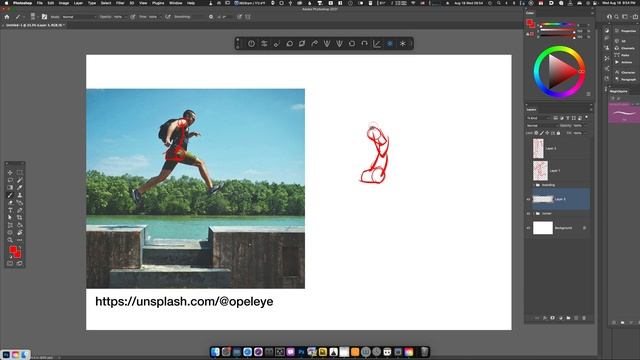Select the Lasso tool
Image resolution: width=640 pixels, height=360 pixels.
[x=10, y=180]
